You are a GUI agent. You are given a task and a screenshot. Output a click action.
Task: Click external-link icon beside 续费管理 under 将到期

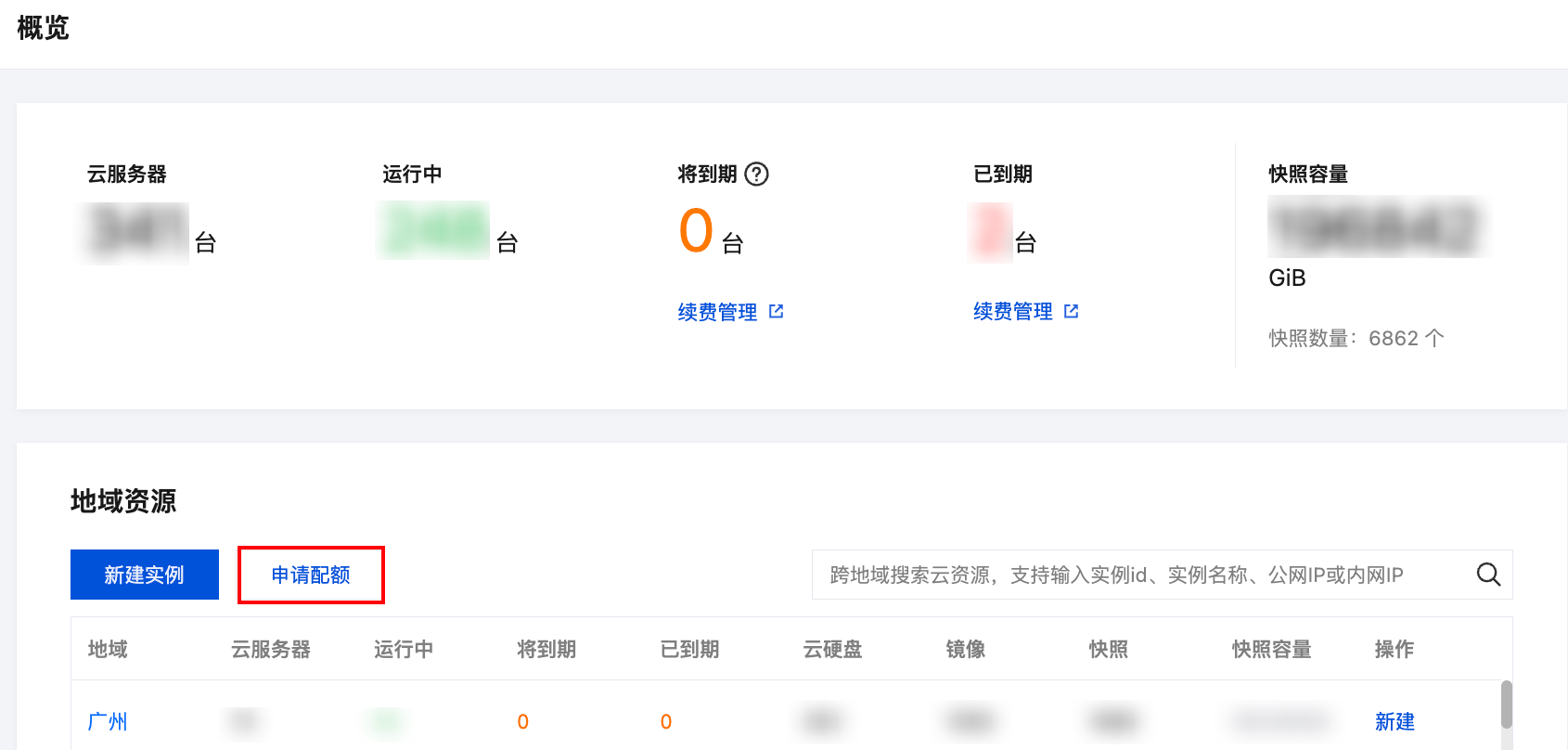[777, 312]
